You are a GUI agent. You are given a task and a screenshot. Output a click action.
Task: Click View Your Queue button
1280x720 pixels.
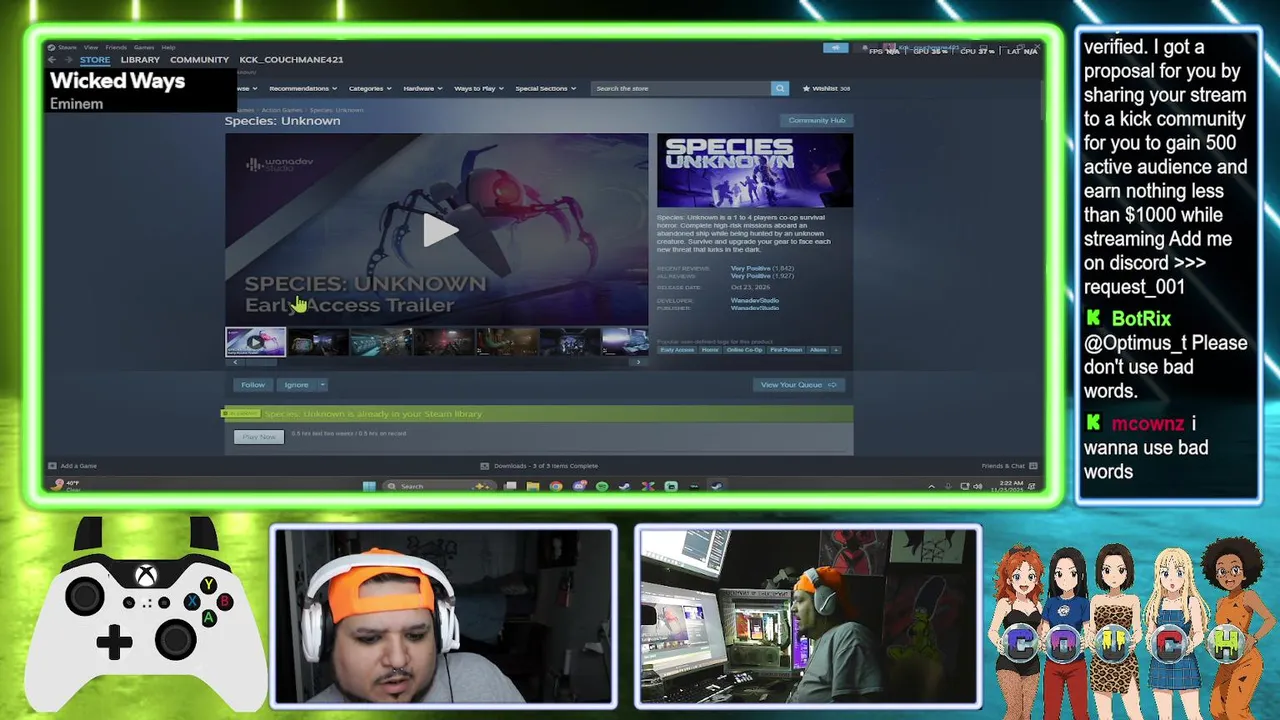(799, 385)
